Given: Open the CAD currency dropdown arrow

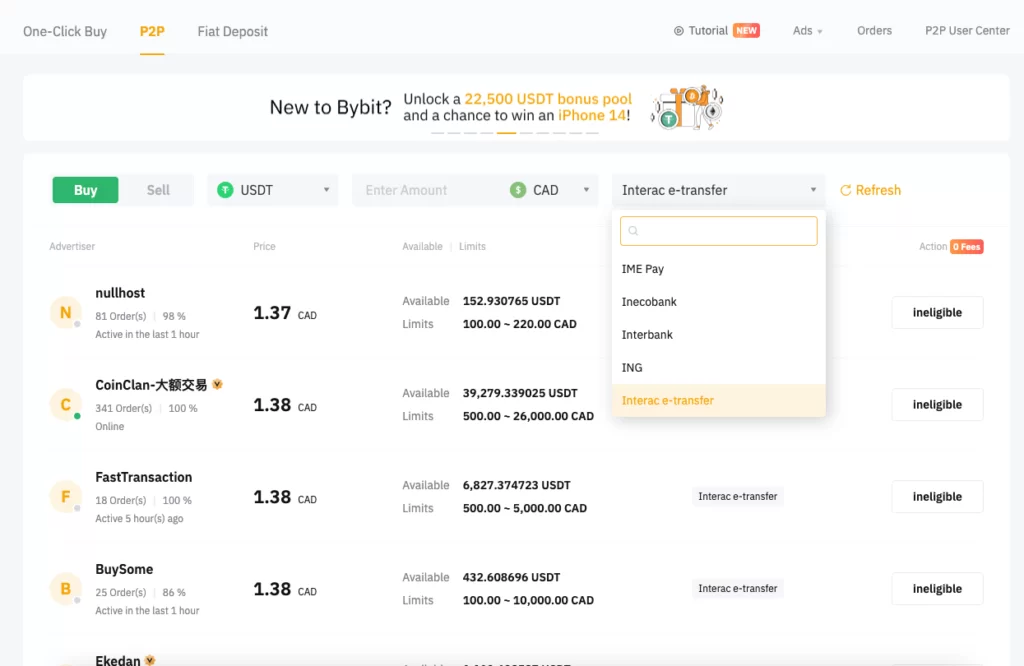Looking at the screenshot, I should 586,190.
